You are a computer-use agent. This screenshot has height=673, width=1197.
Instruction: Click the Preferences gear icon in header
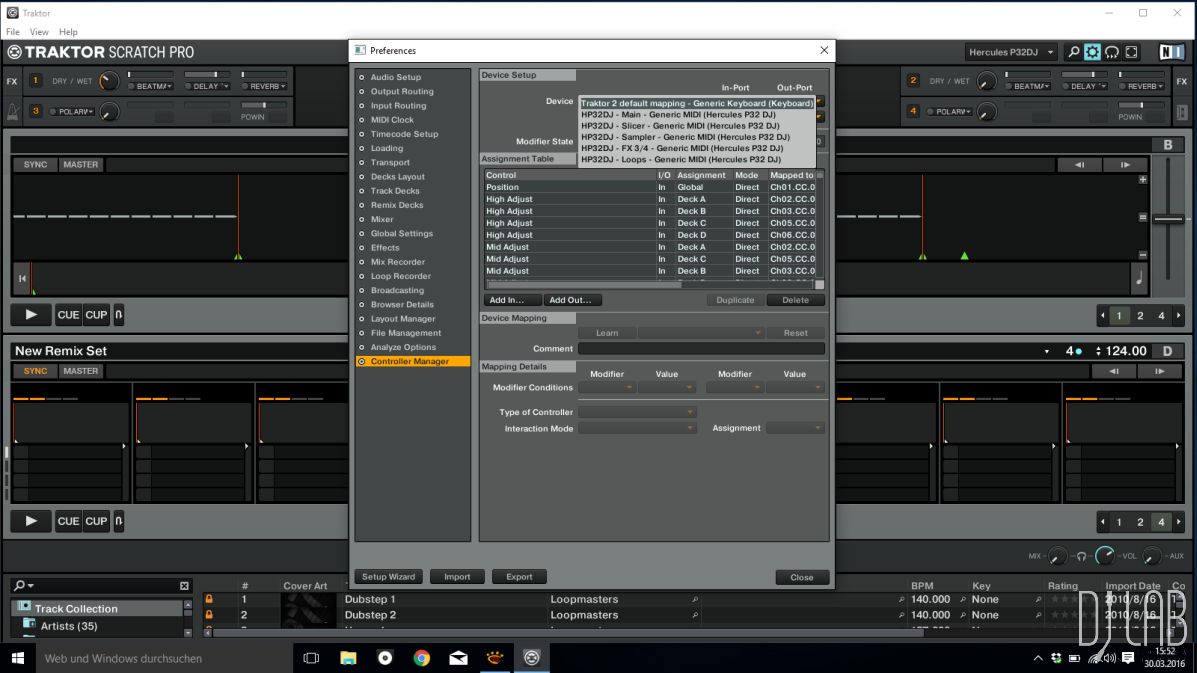[x=1092, y=52]
